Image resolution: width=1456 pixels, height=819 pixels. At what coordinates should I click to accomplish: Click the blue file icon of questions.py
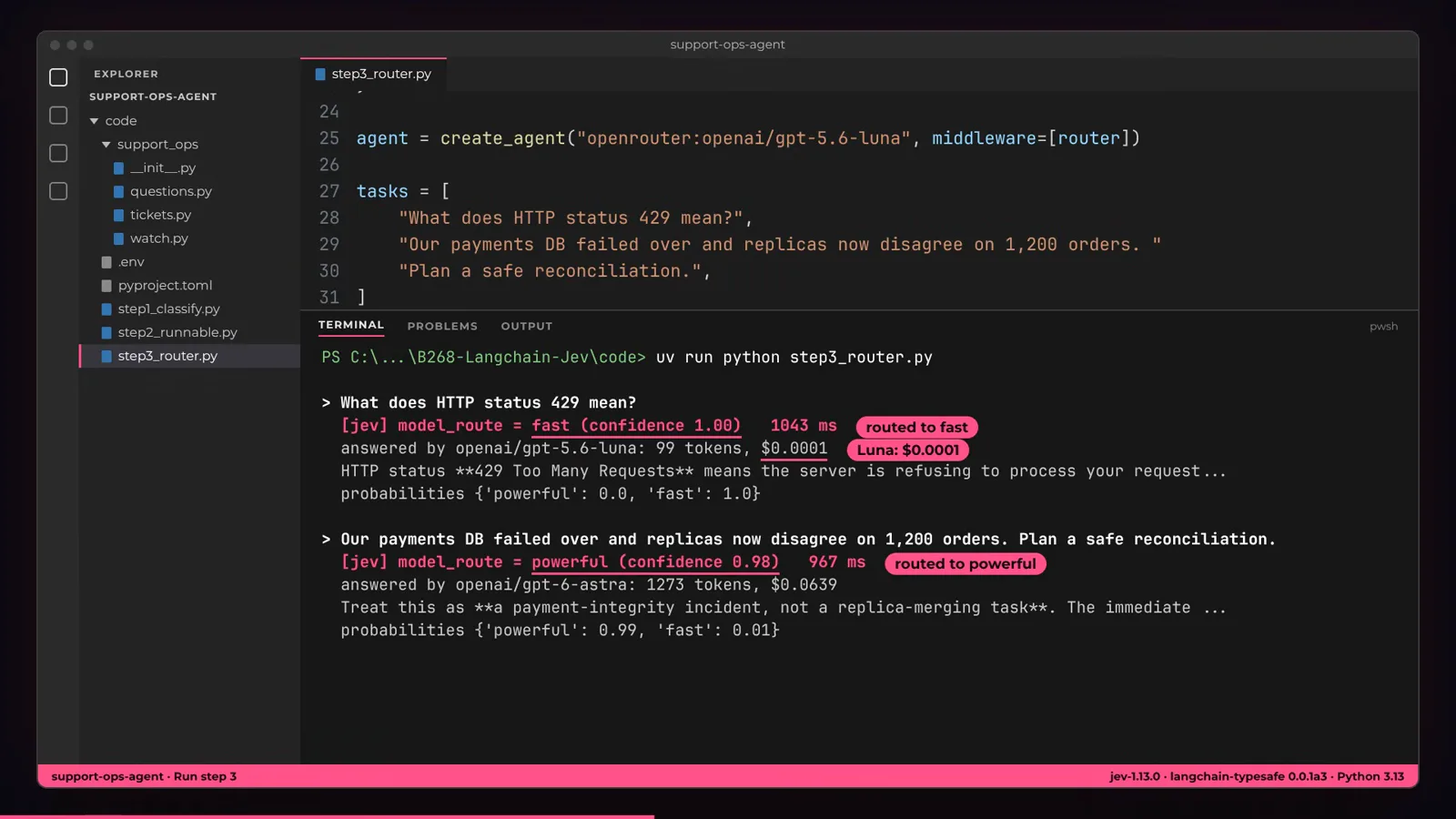coord(118,192)
